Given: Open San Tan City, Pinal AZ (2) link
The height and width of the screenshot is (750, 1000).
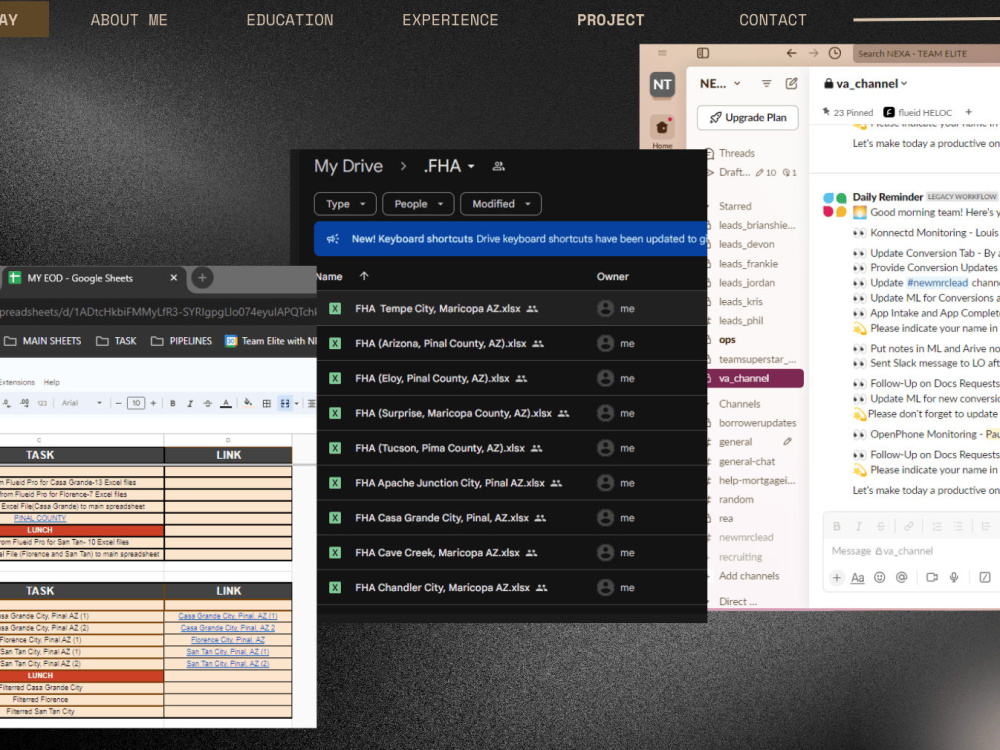Looking at the screenshot, I should point(228,664).
